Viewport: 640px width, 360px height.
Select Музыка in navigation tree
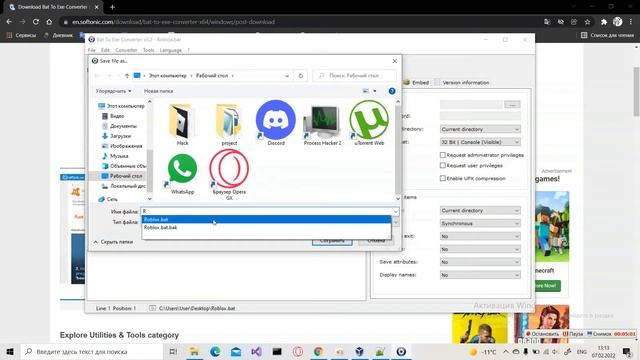pos(119,156)
